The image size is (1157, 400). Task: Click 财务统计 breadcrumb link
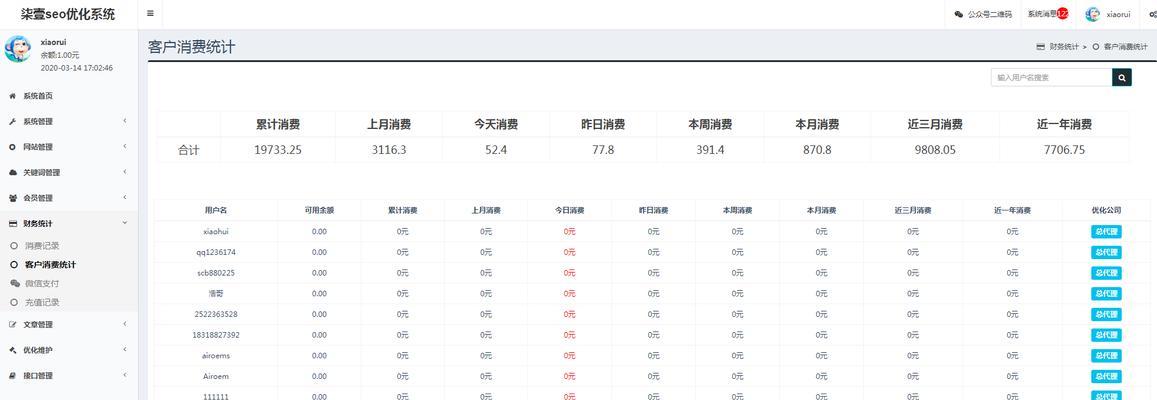[1064, 46]
